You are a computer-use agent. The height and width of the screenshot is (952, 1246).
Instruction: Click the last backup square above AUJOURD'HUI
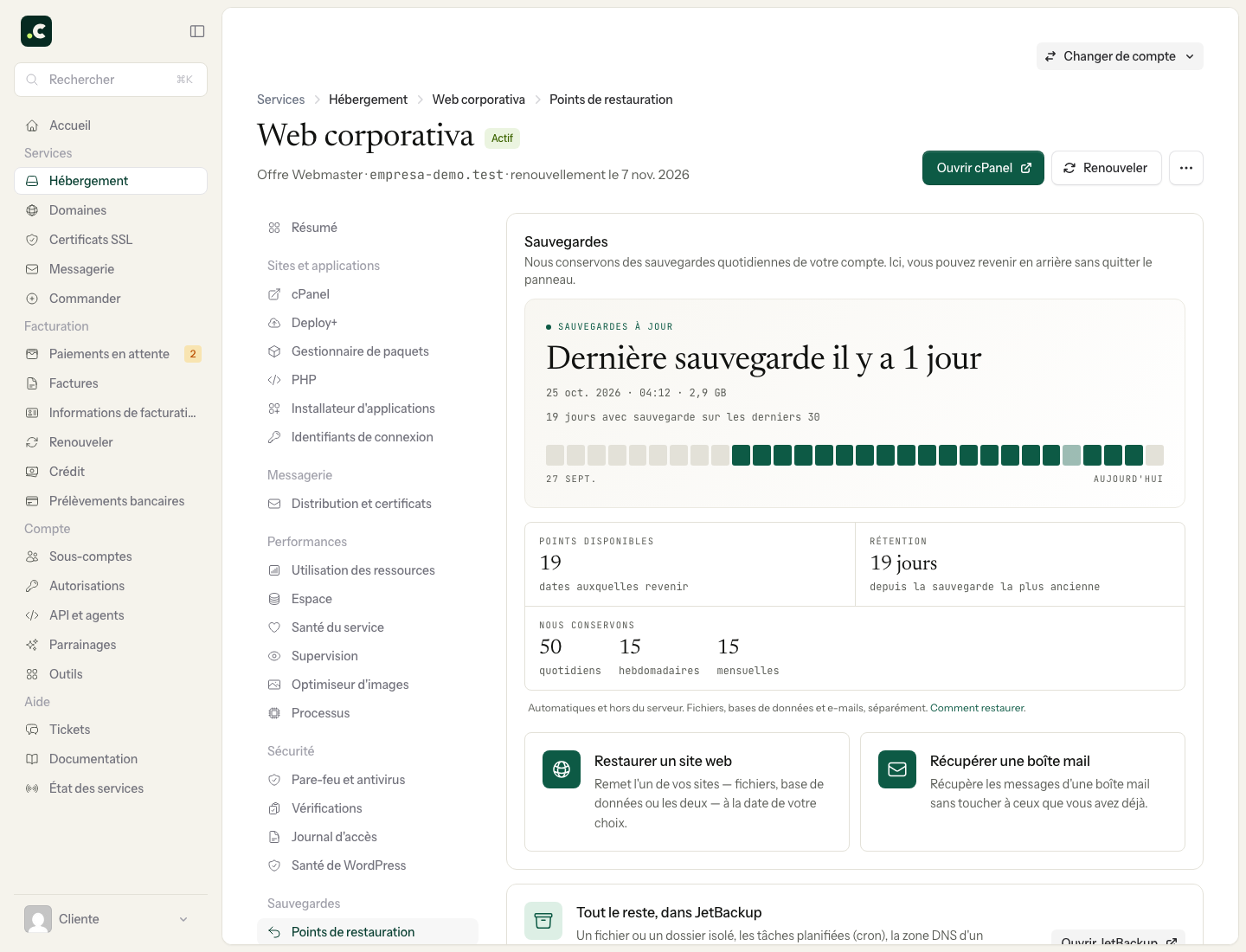tap(1154, 455)
